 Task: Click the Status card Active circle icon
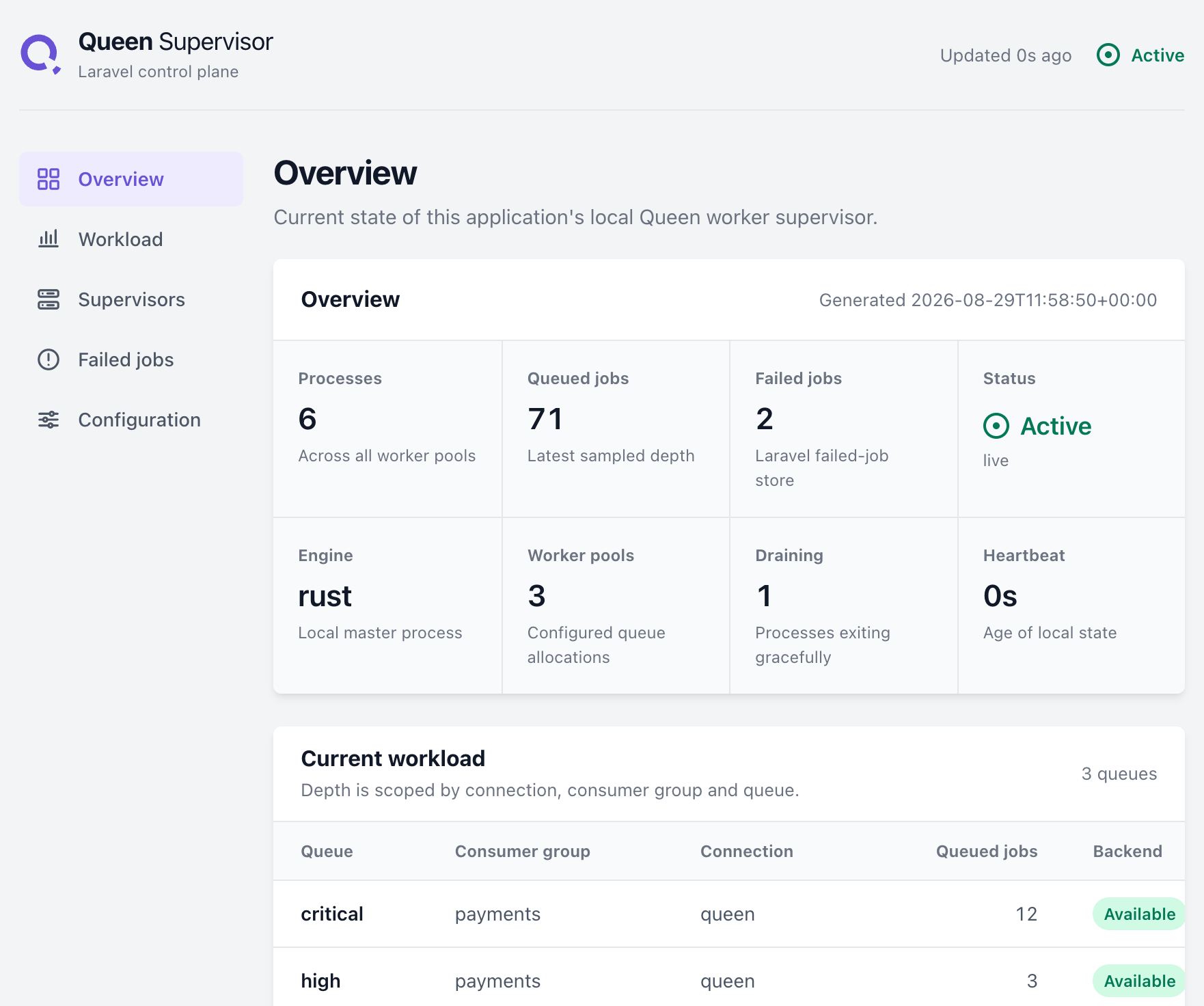click(x=996, y=426)
